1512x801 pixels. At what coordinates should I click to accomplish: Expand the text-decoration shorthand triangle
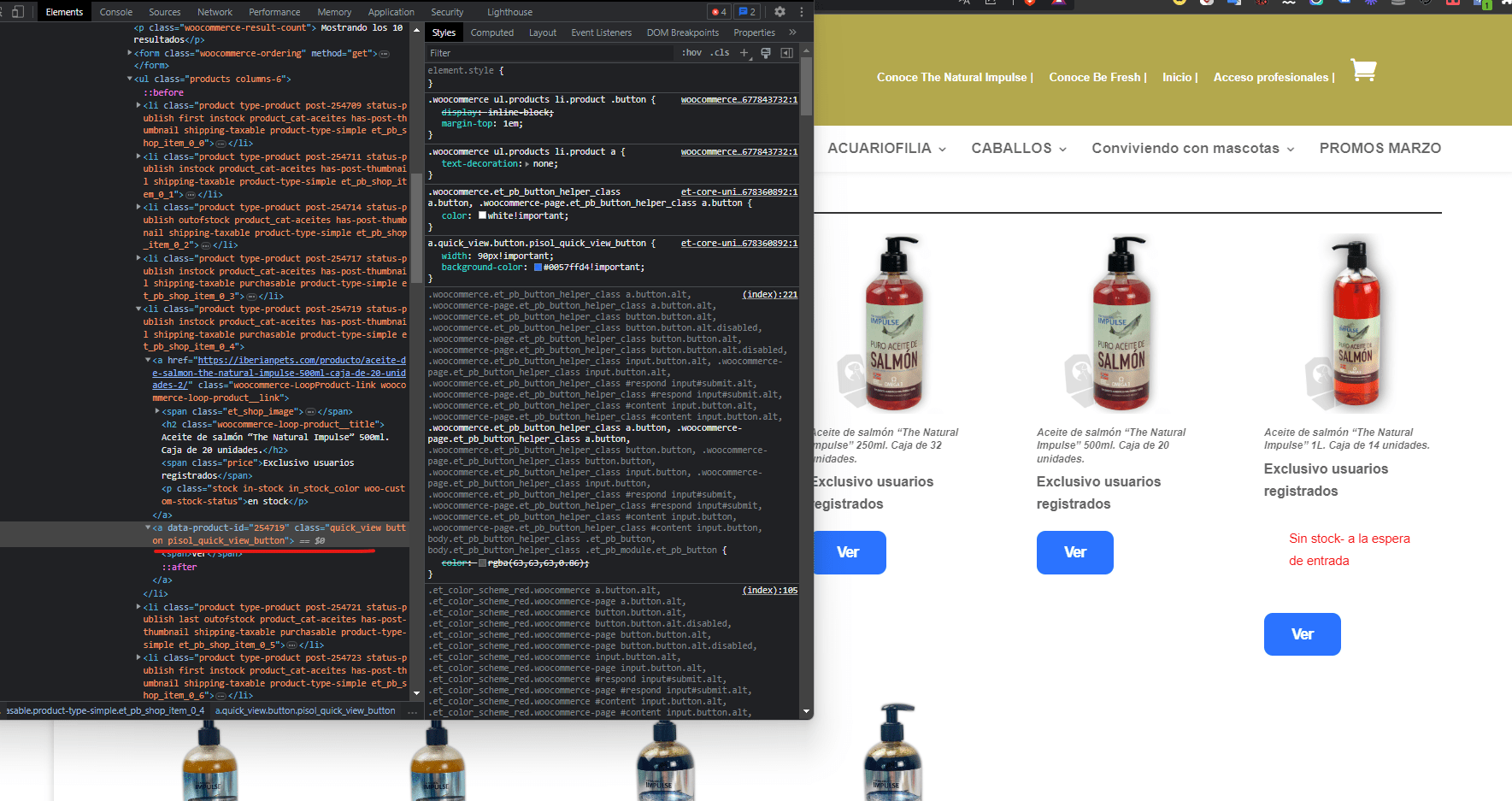[x=527, y=164]
